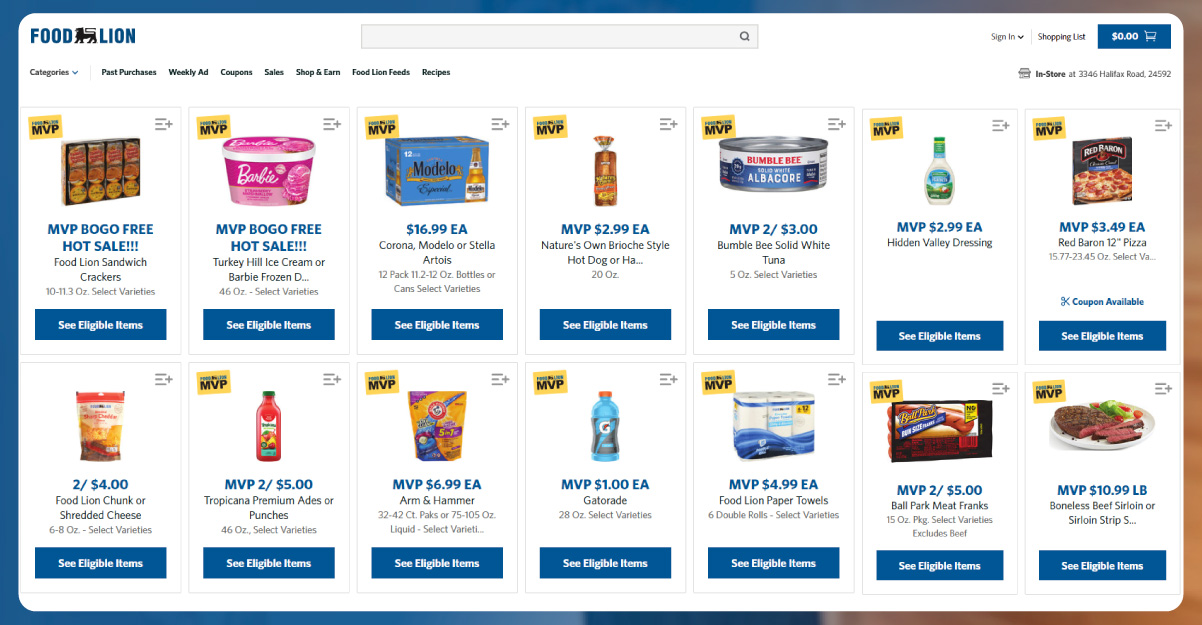Viewport: 1202px width, 625px height.
Task: Open the Weekly Ad menu item
Action: (x=188, y=72)
